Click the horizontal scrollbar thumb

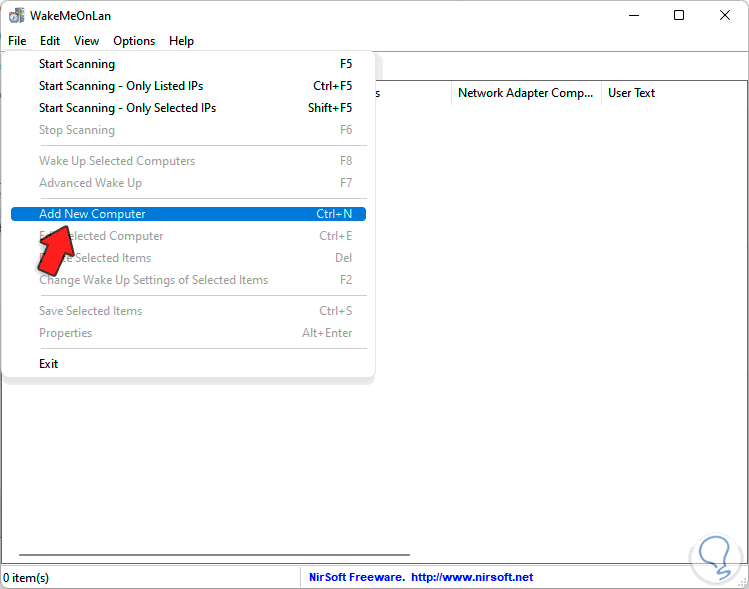click(214, 555)
